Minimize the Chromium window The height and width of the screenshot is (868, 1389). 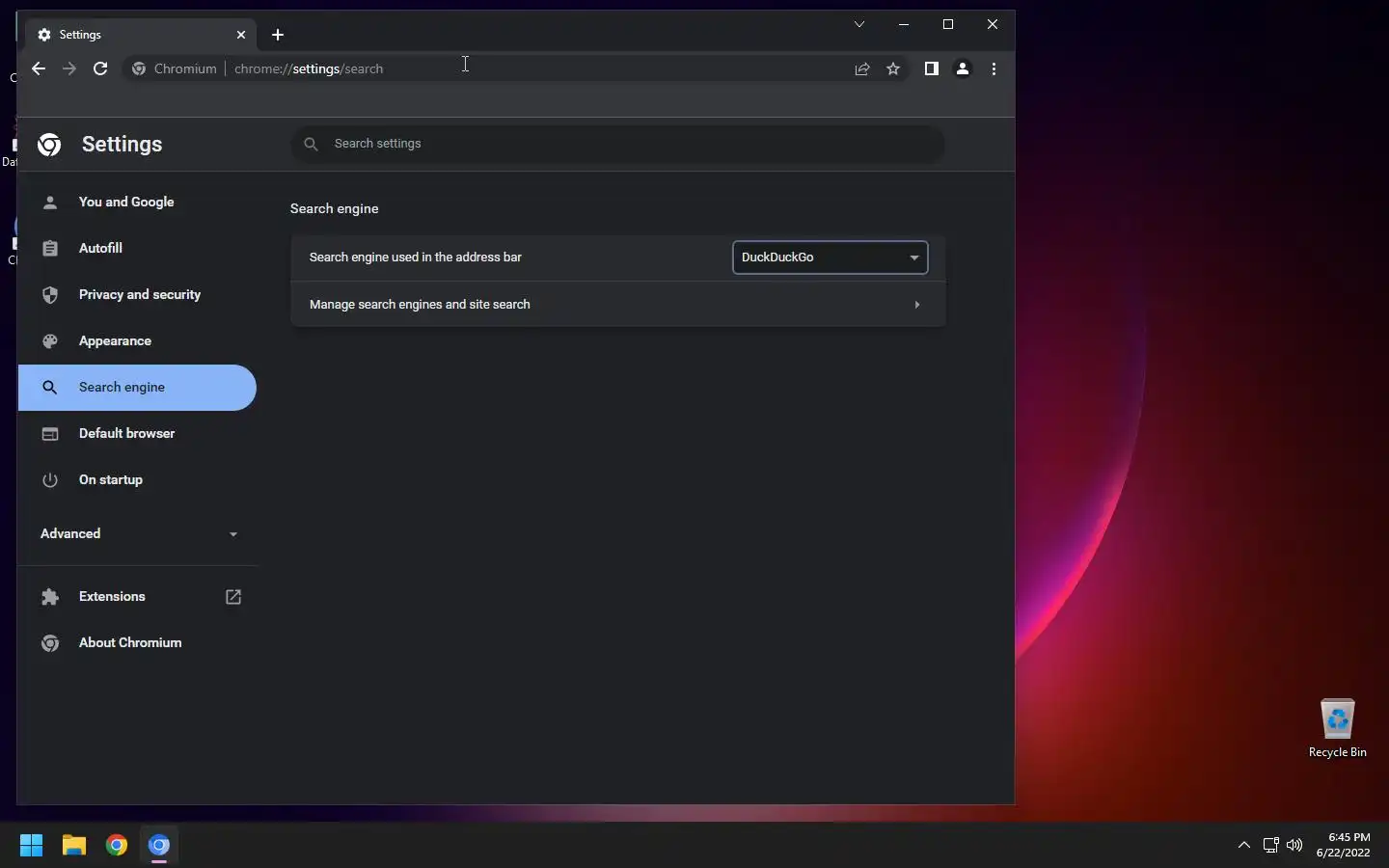click(x=904, y=24)
